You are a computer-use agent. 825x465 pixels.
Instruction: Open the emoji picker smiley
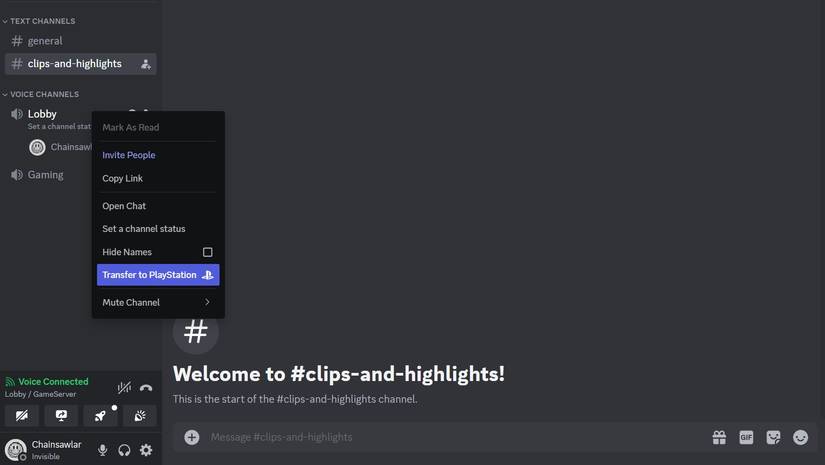click(x=800, y=437)
